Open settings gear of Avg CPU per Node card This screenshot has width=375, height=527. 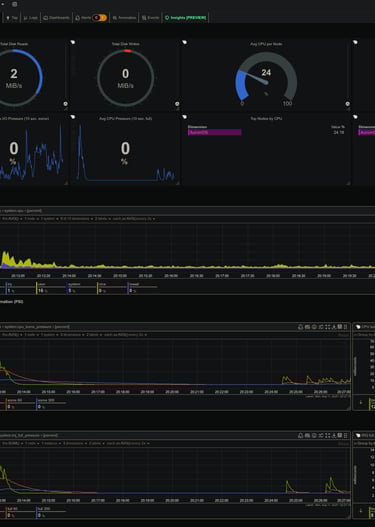pyautogui.click(x=347, y=104)
